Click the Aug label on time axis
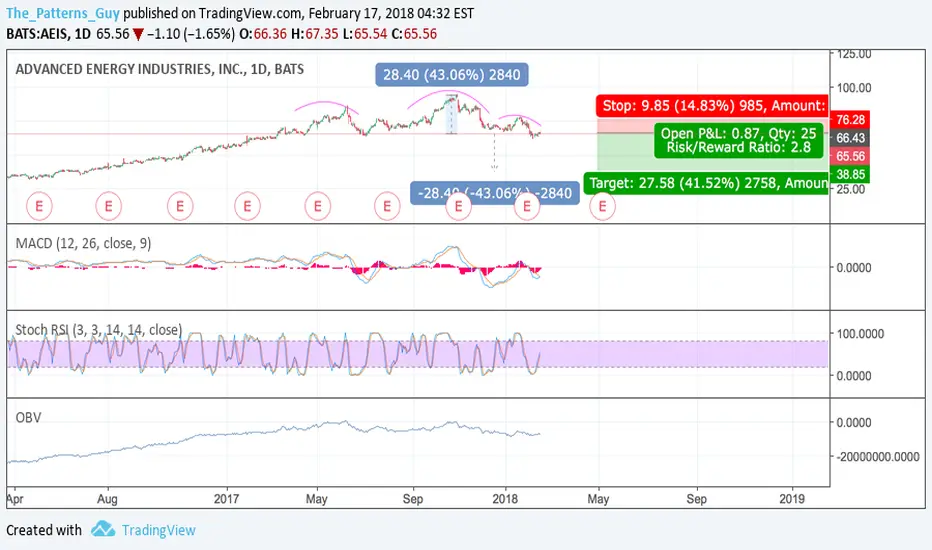The image size is (932, 550). coord(107,499)
